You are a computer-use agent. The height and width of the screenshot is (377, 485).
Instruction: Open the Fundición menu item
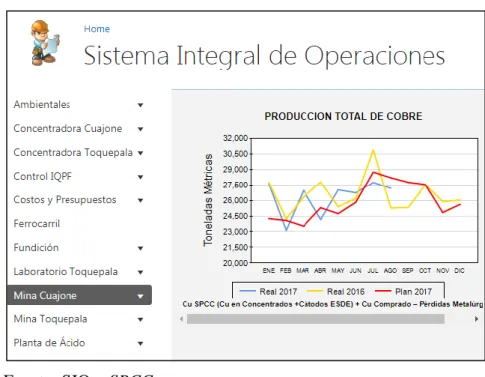(x=36, y=248)
